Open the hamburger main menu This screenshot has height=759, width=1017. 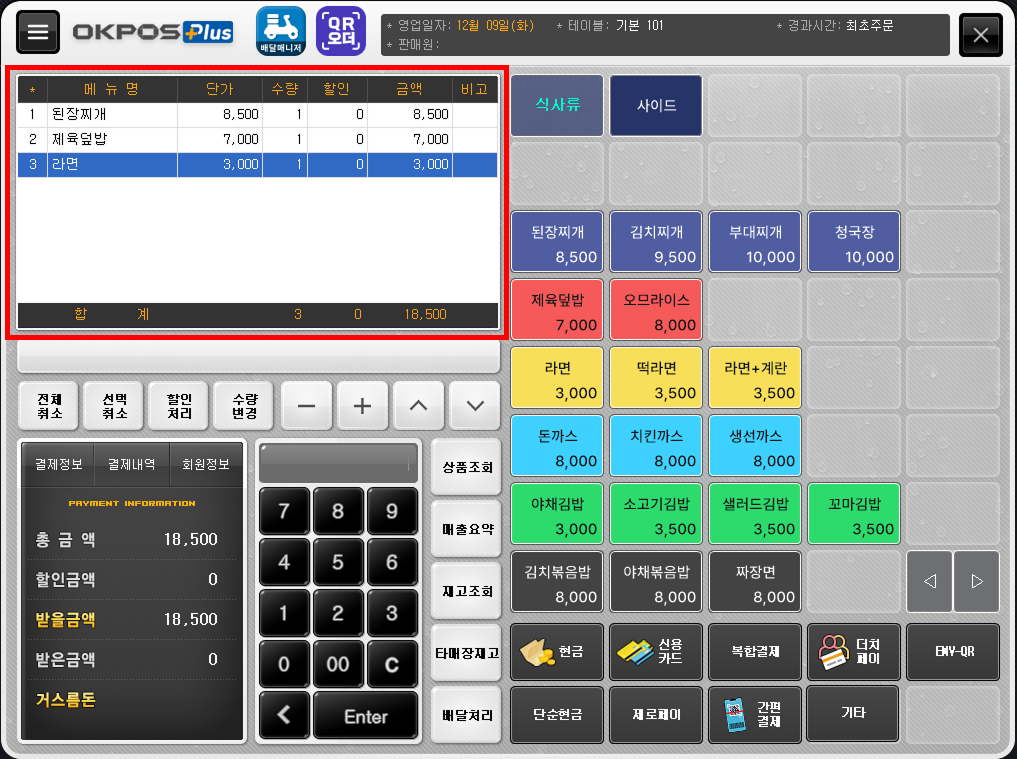(x=38, y=32)
